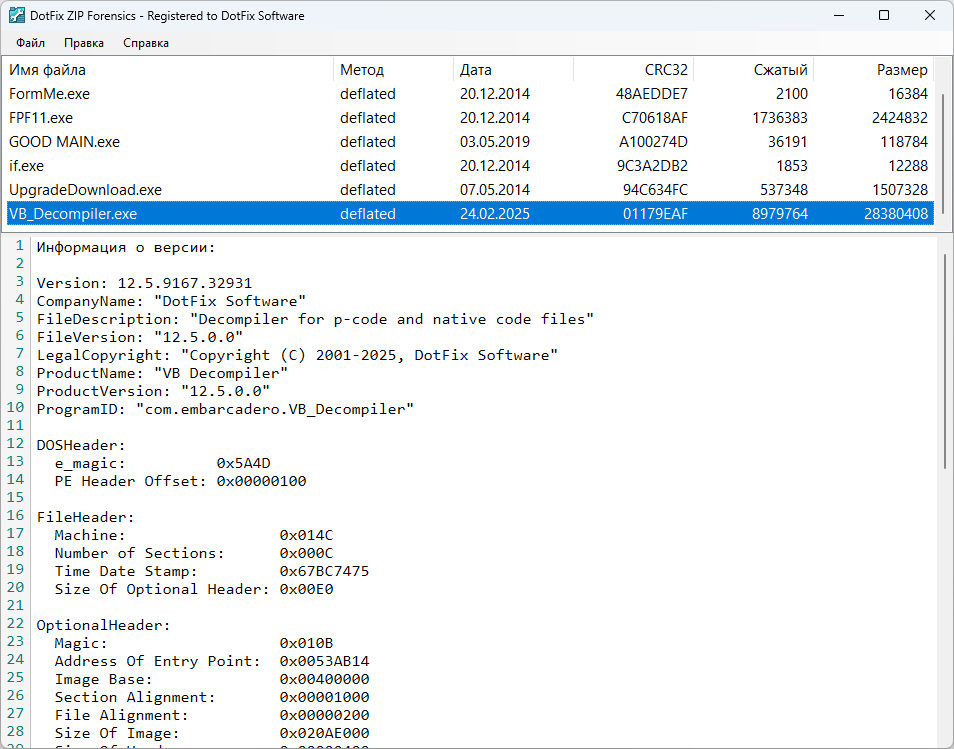The height and width of the screenshot is (749, 954).
Task: Click the CRC32 value 9C3A2DB2
Action: (652, 165)
